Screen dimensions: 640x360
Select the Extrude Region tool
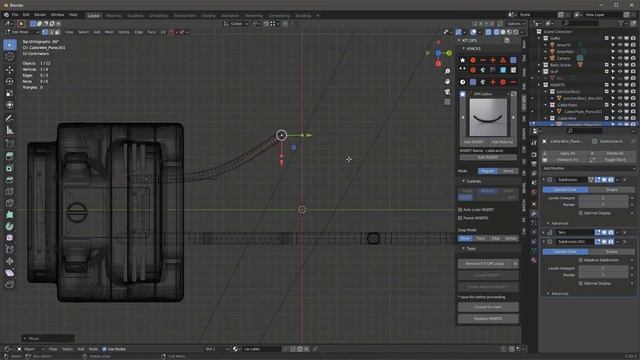[10, 156]
